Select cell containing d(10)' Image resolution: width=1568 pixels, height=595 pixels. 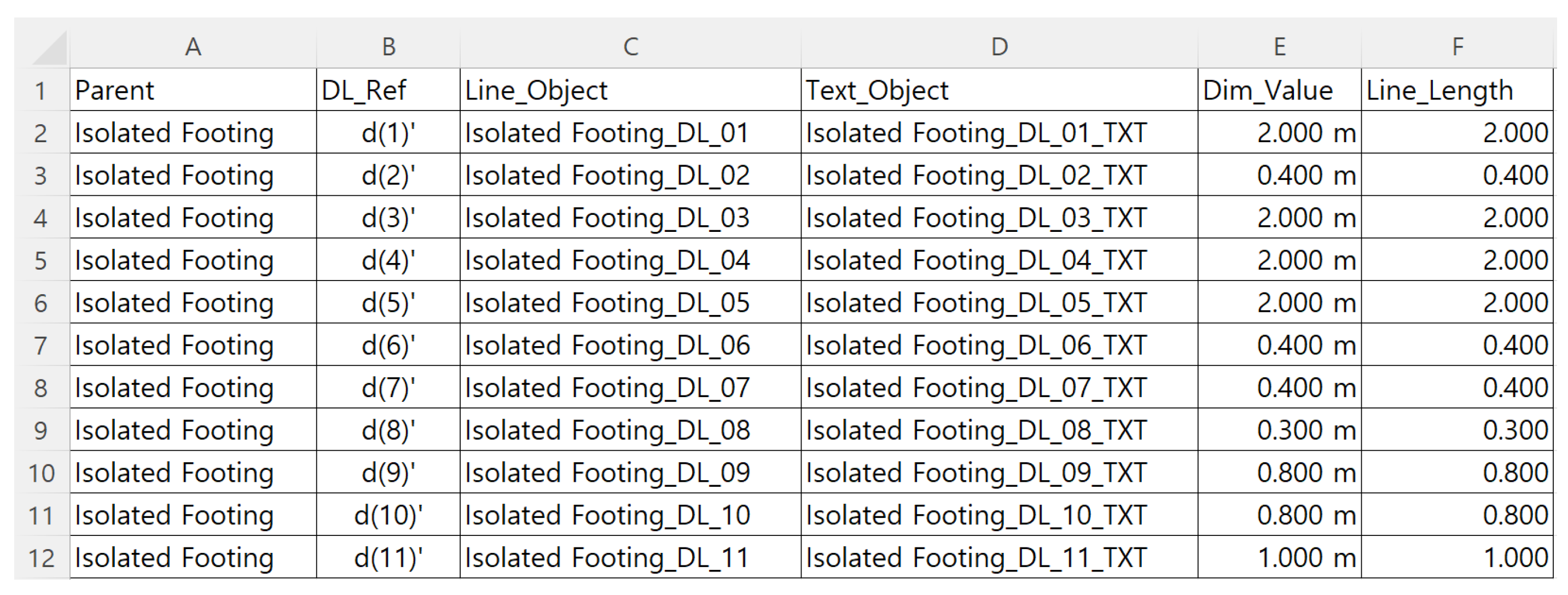tap(388, 515)
